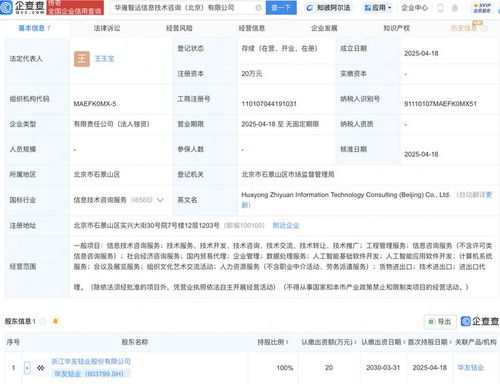Screen dimensions: 500x384
Task: Open 浙江华友钴业股份有限公司 shareholder link
Action: (91, 361)
